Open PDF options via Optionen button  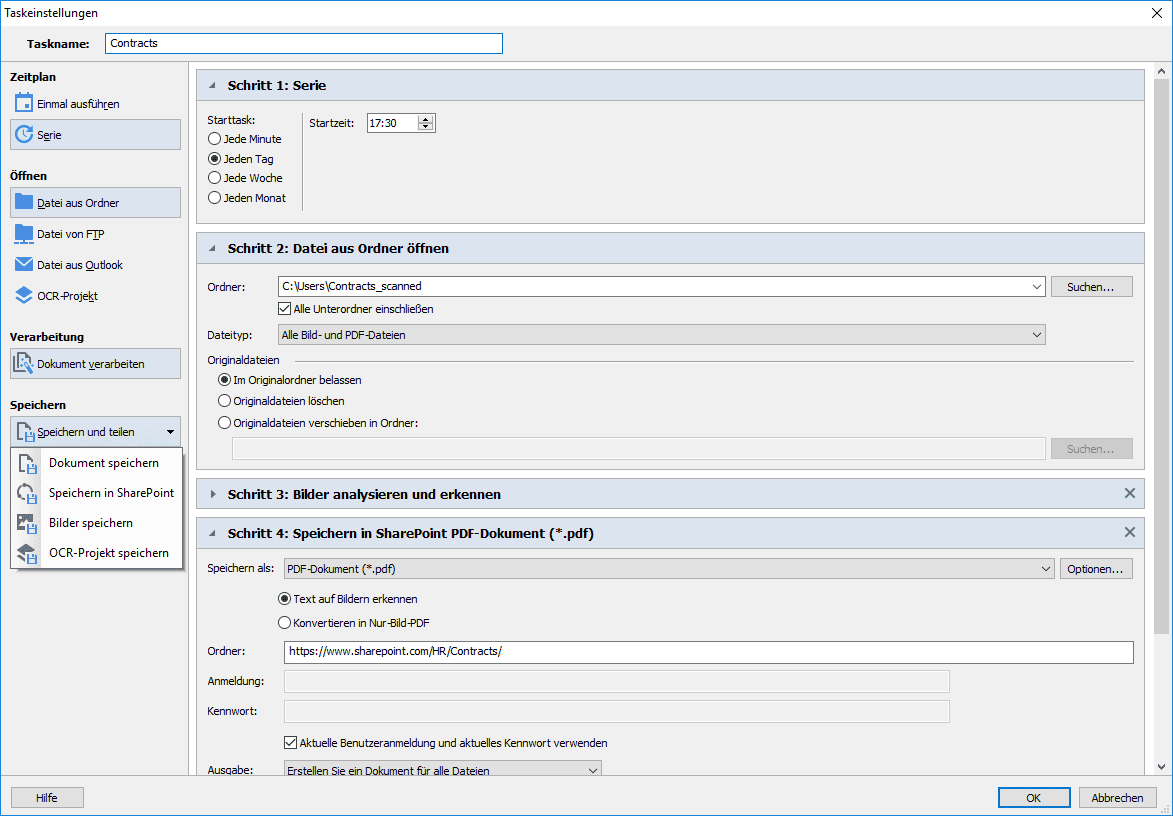[x=1096, y=567]
